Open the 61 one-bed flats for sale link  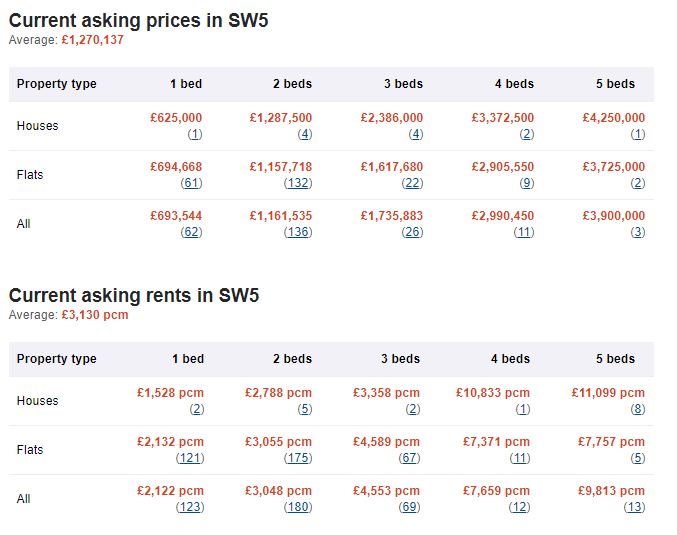(191, 184)
